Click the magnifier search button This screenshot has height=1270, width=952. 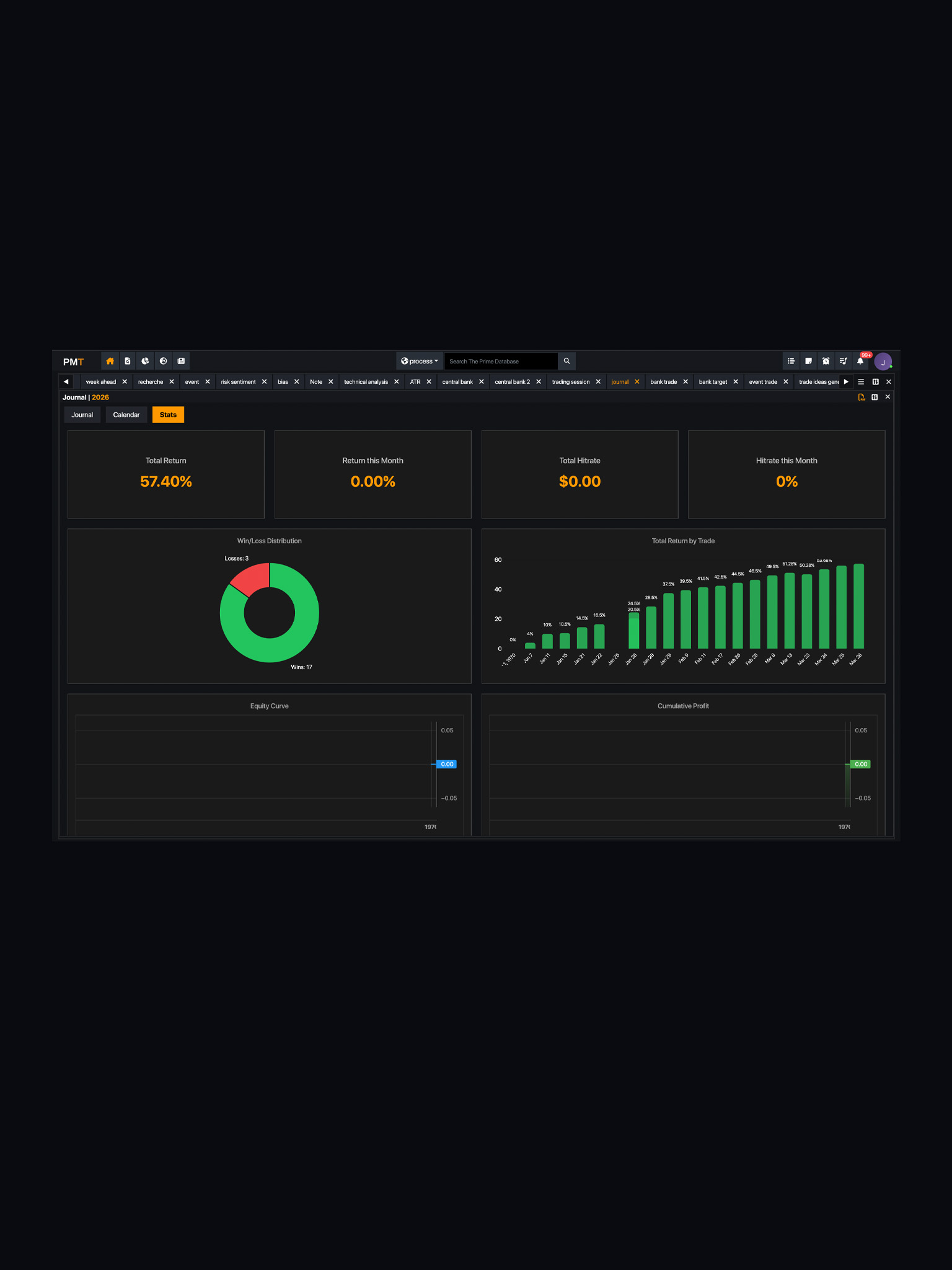(x=566, y=361)
